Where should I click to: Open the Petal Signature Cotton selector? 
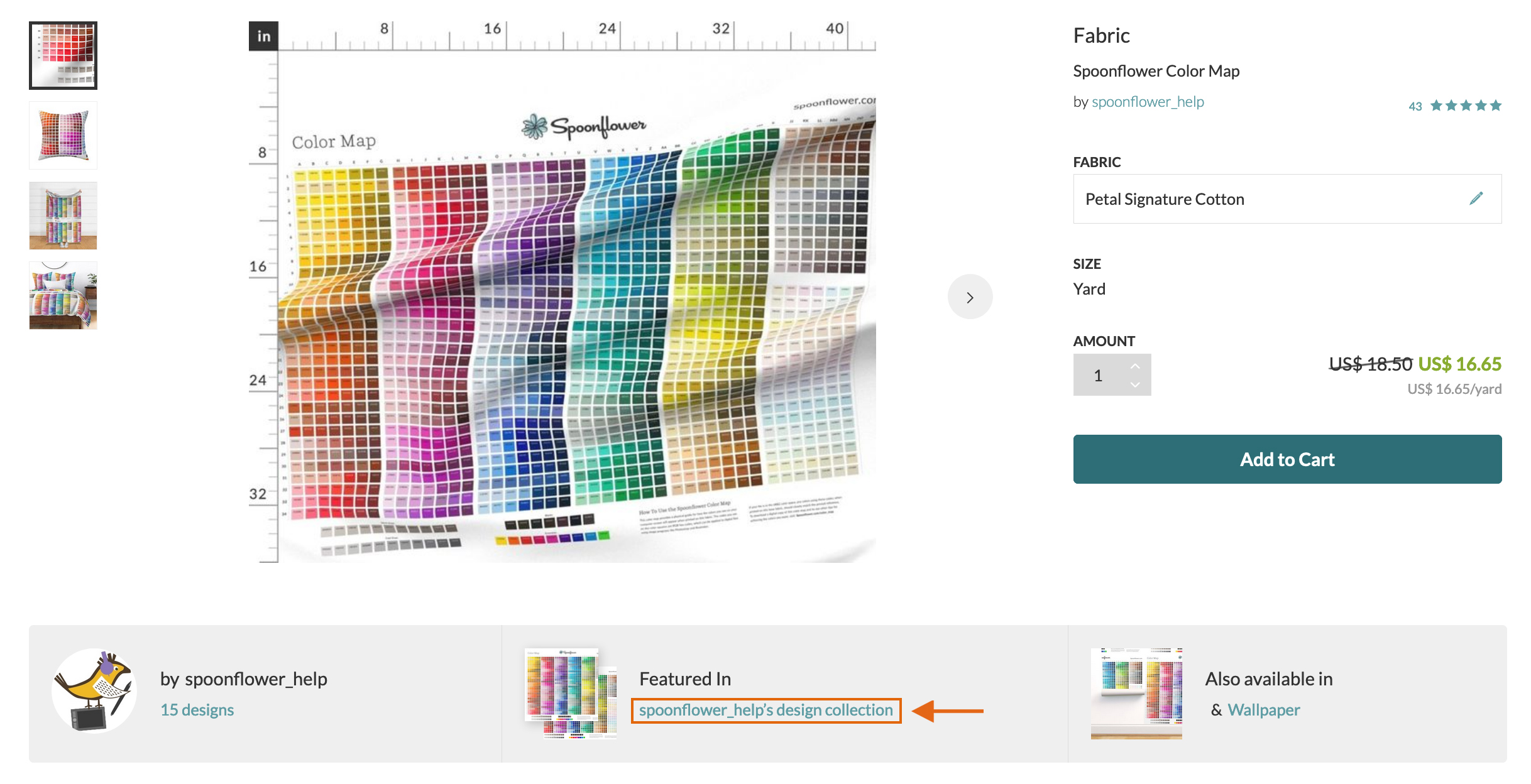[x=1287, y=199]
